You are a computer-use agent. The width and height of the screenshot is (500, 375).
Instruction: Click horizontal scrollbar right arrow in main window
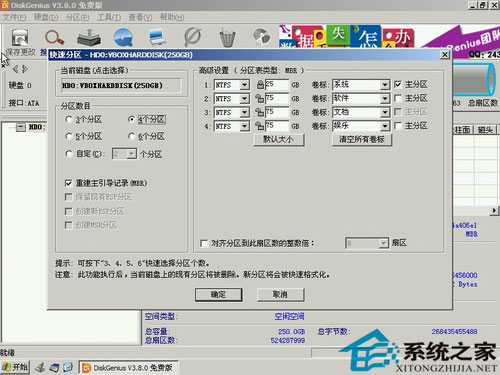494,211
